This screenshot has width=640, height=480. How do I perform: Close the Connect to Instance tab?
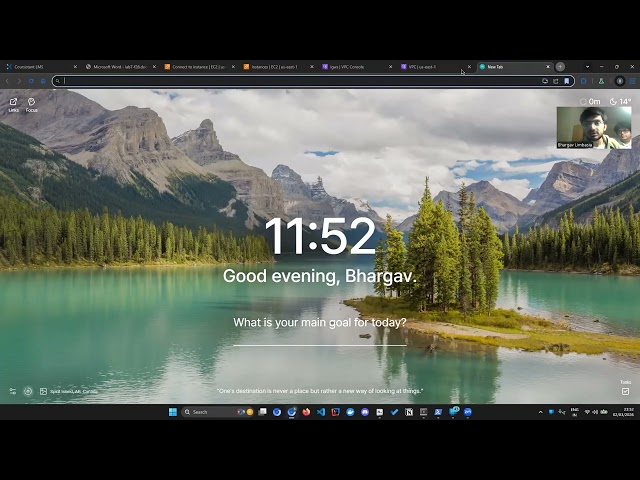coord(233,67)
